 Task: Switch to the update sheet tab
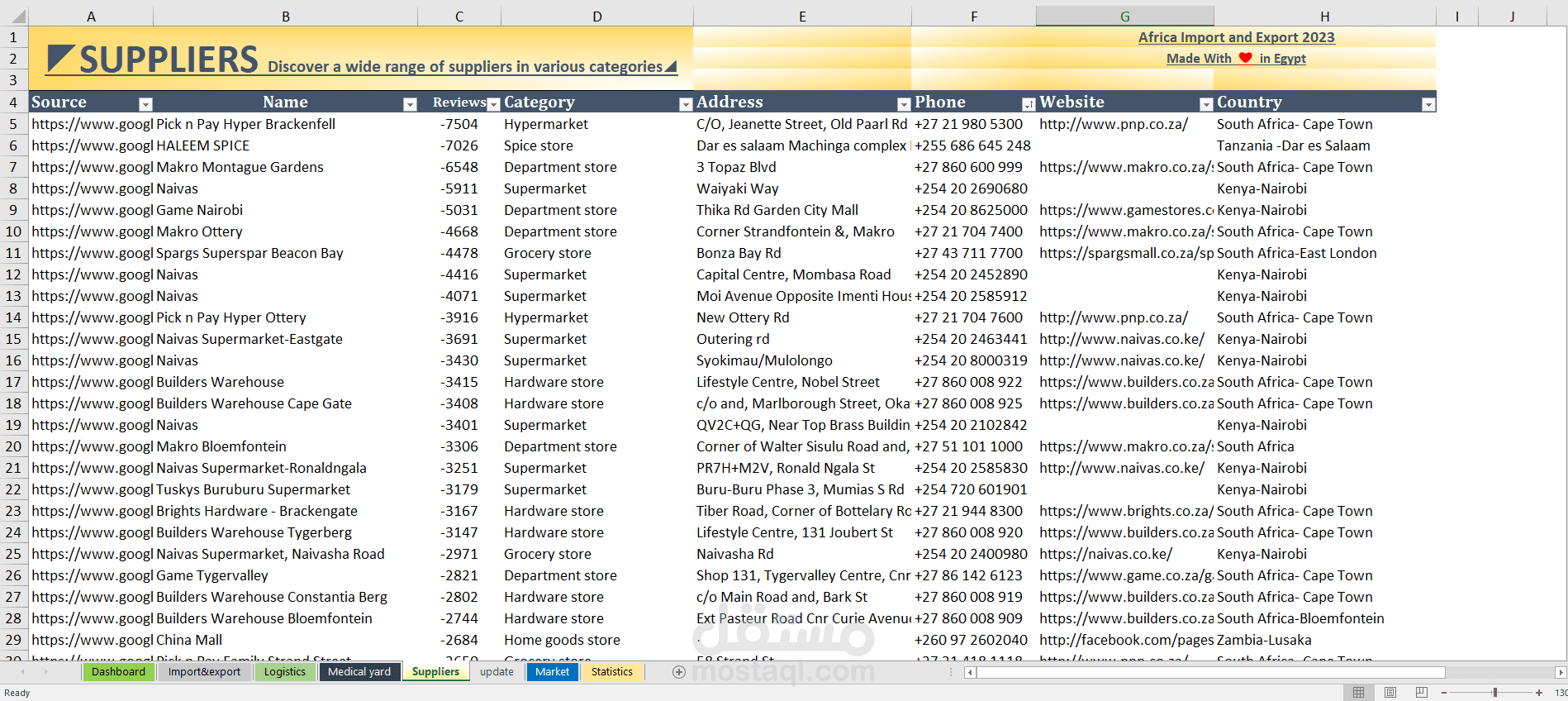click(x=497, y=672)
